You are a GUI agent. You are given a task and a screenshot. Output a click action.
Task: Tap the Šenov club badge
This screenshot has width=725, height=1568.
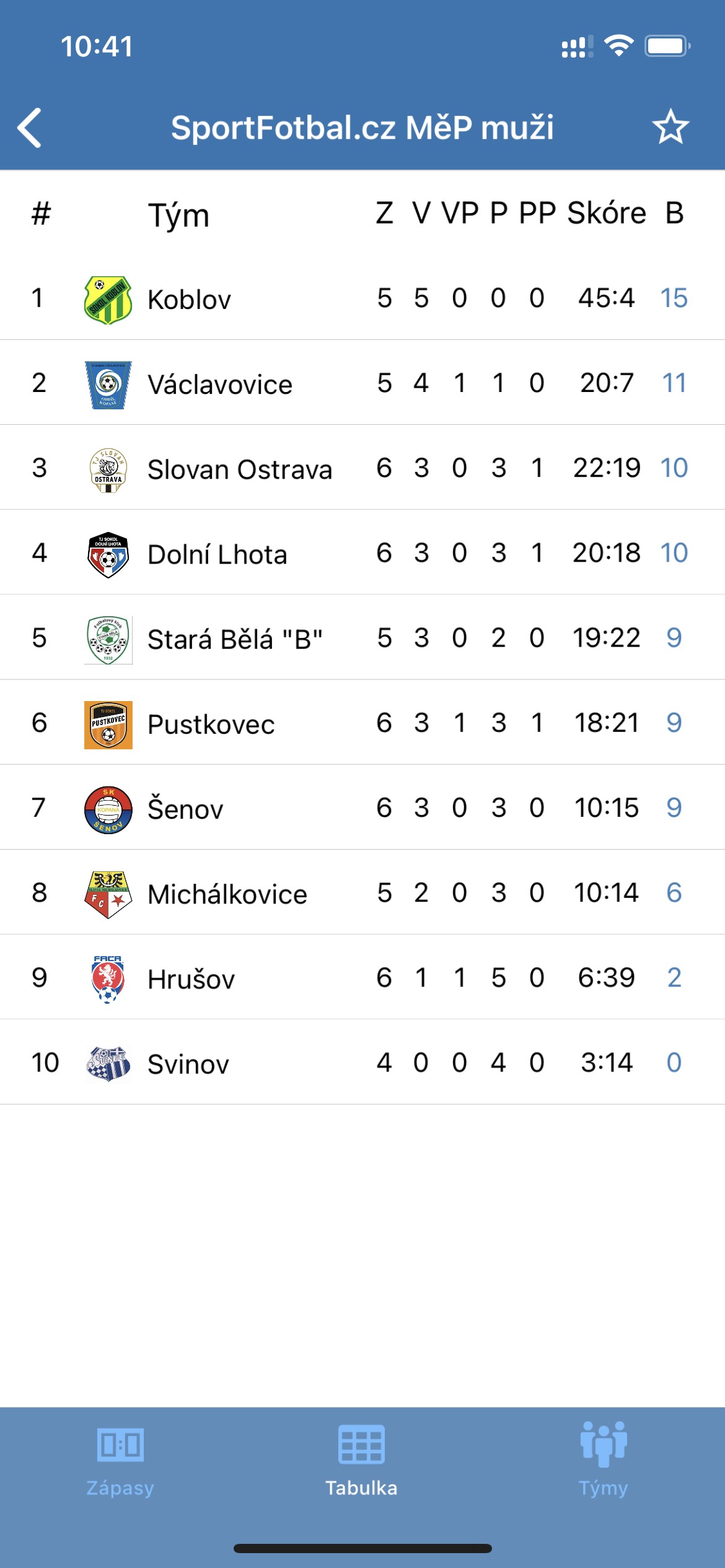(108, 809)
